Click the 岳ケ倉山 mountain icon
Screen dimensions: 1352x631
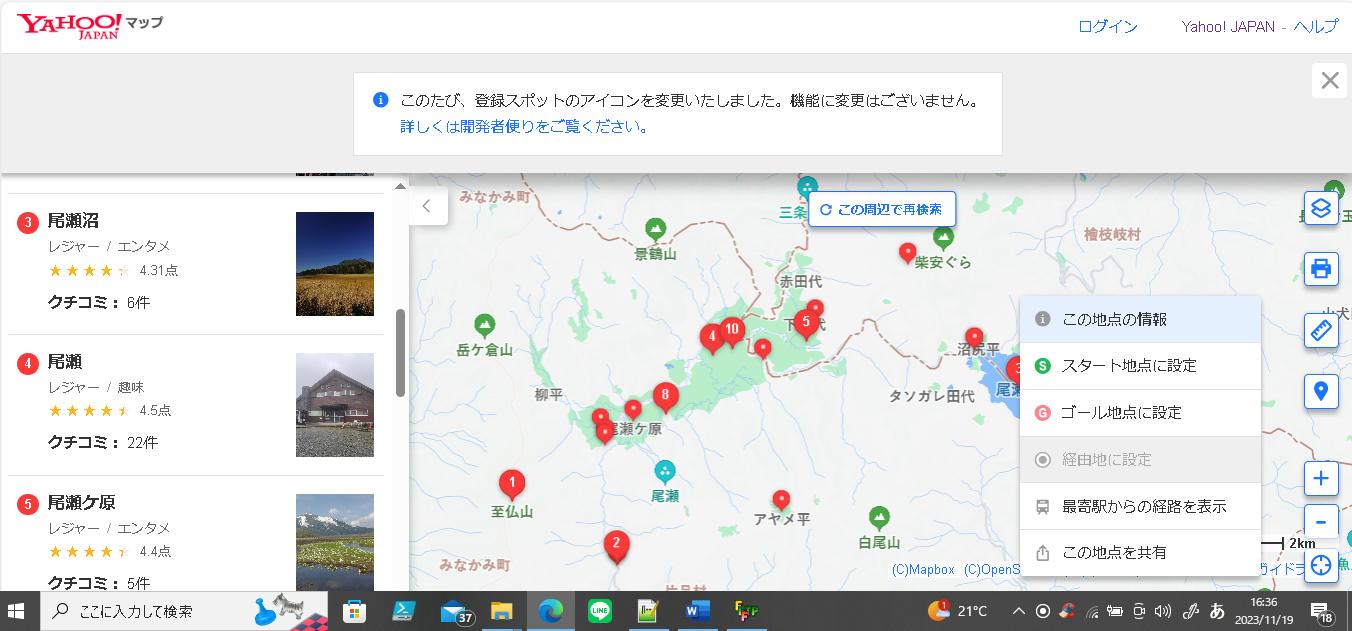pyautogui.click(x=485, y=325)
